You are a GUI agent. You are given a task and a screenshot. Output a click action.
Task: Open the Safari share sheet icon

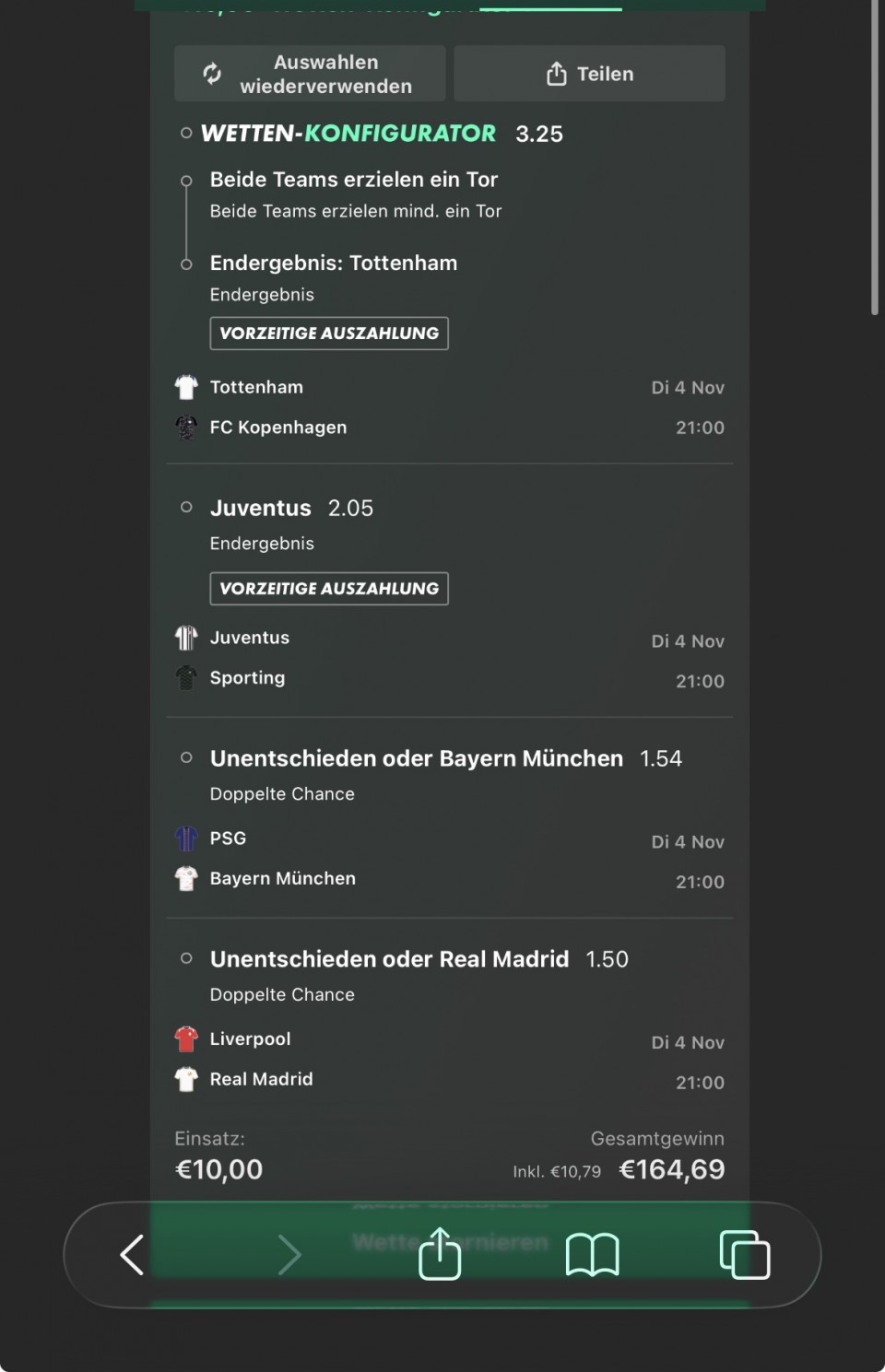[x=440, y=1253]
